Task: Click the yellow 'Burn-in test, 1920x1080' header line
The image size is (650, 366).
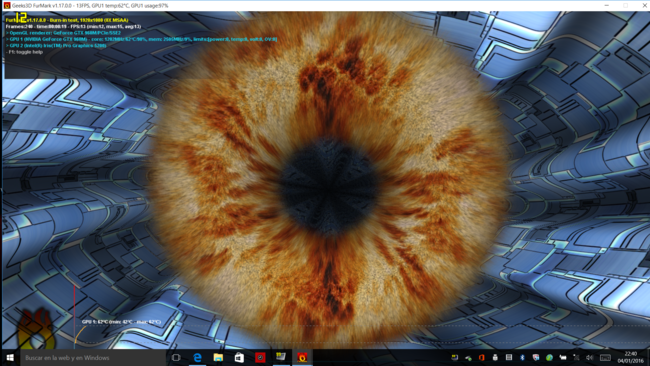Action: coord(67,20)
